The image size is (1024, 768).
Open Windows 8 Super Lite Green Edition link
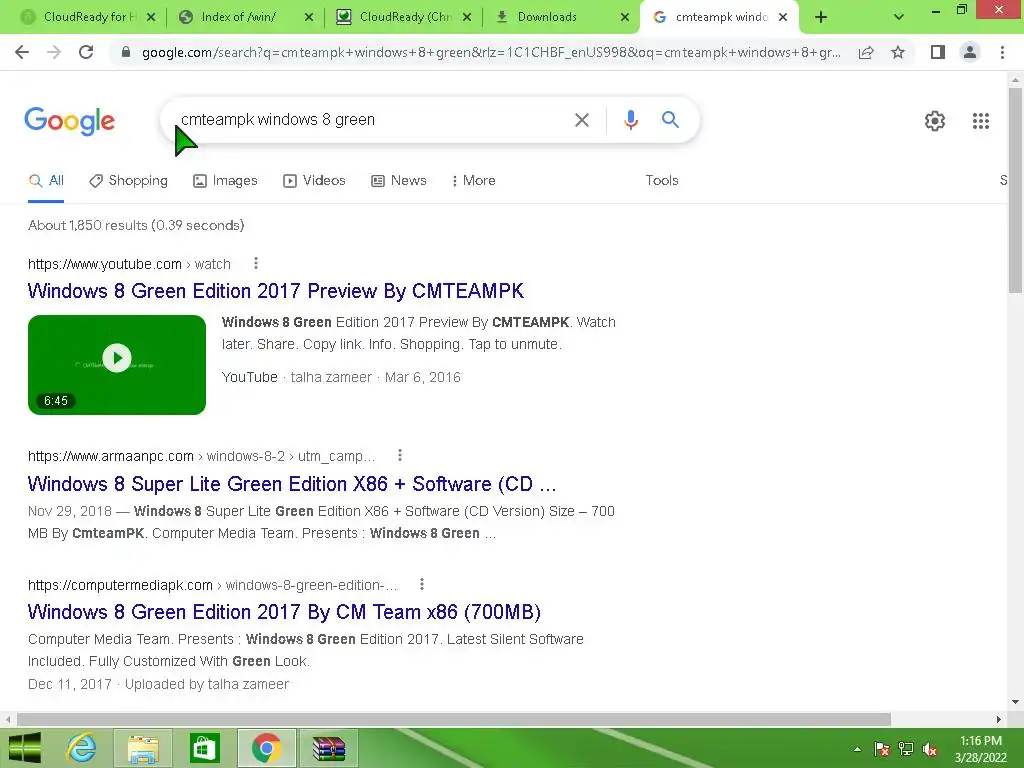click(x=292, y=484)
